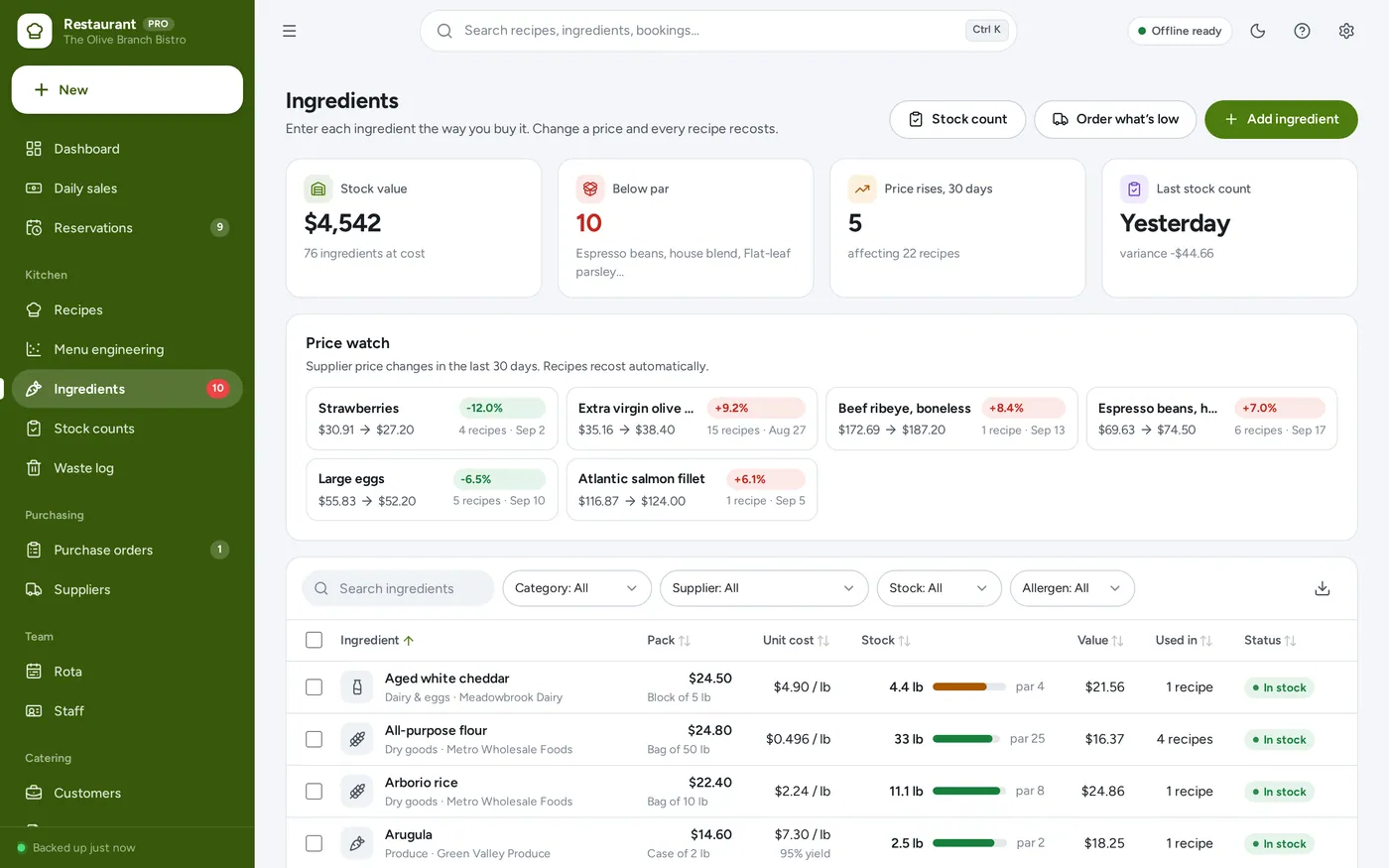Select the Arugula row checkbox
1389x868 pixels.
[x=315, y=843]
